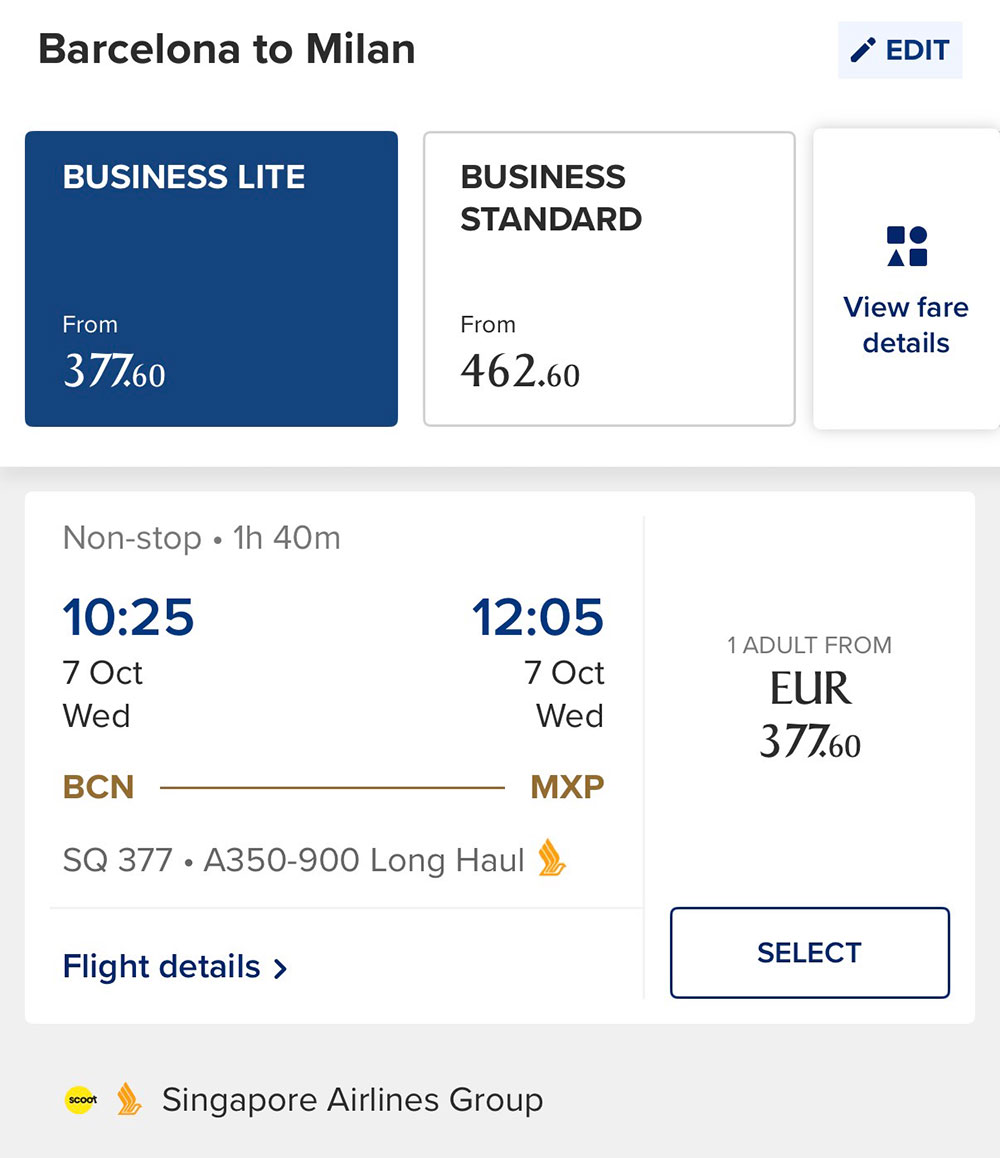The height and width of the screenshot is (1158, 1000).
Task: Open View fare details card
Action: (x=906, y=324)
